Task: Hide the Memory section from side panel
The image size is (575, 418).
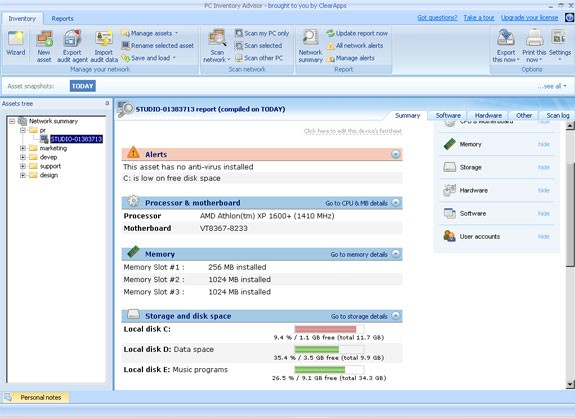Action: [543, 144]
